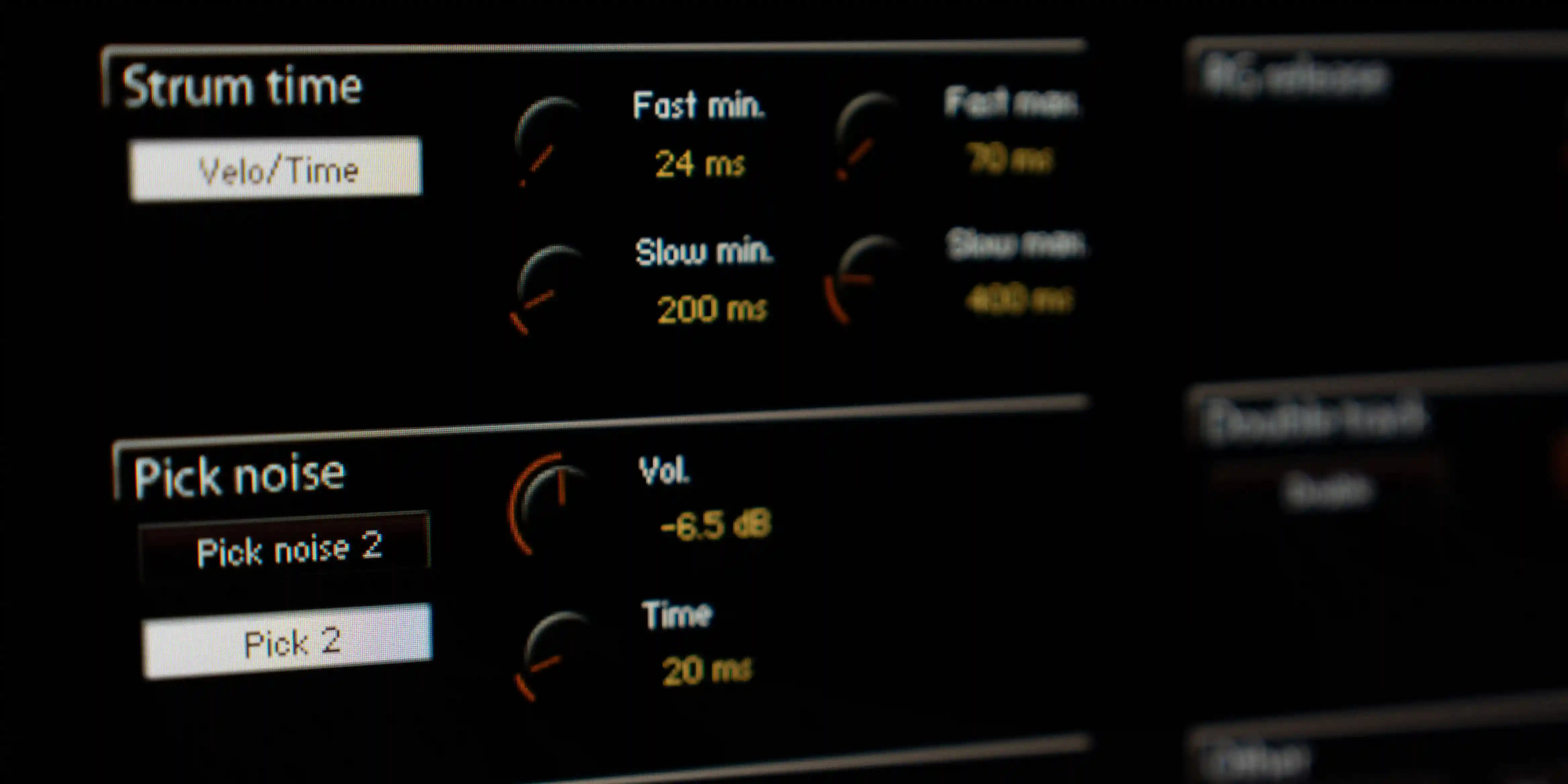
Task: Click the Pick noise section header
Action: click(239, 476)
